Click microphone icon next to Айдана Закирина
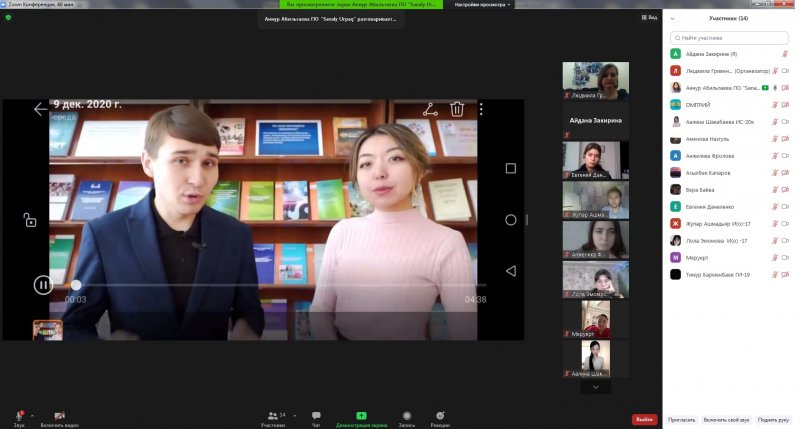This screenshot has height=429, width=800. [x=785, y=54]
